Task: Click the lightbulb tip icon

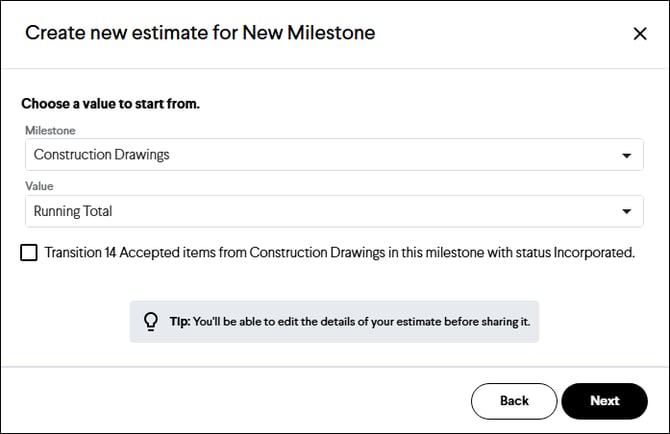Action: (151, 321)
